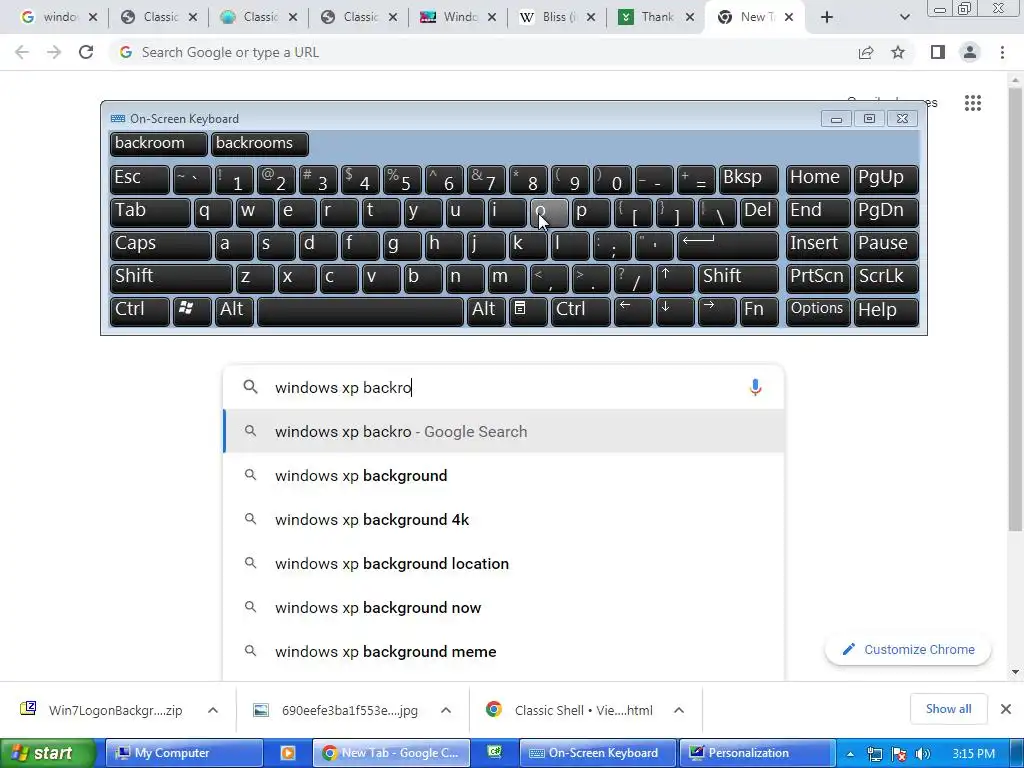Screen dimensions: 1024x768
Task: Click Show all downloads
Action: (948, 709)
